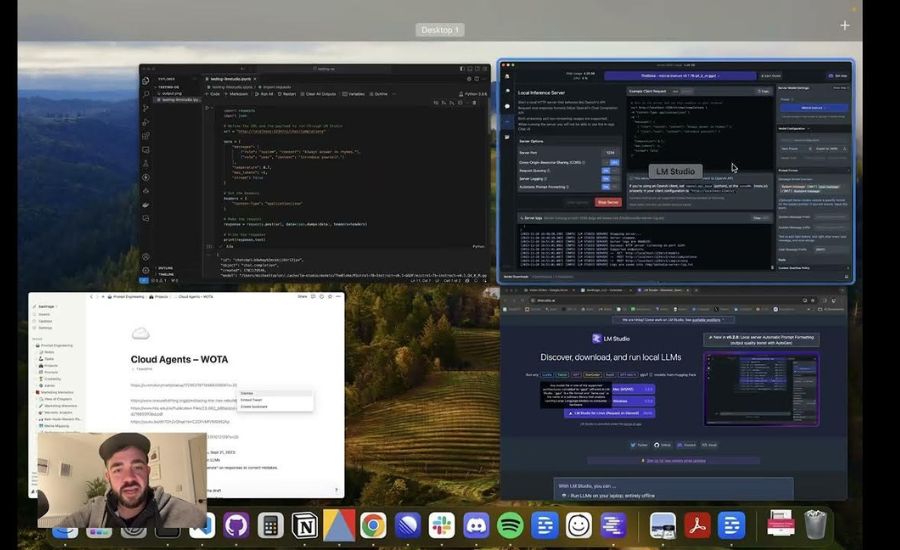Click Restart kernel in VS Code notebook toolbar
Image resolution: width=900 pixels, height=550 pixels.
(287, 94)
